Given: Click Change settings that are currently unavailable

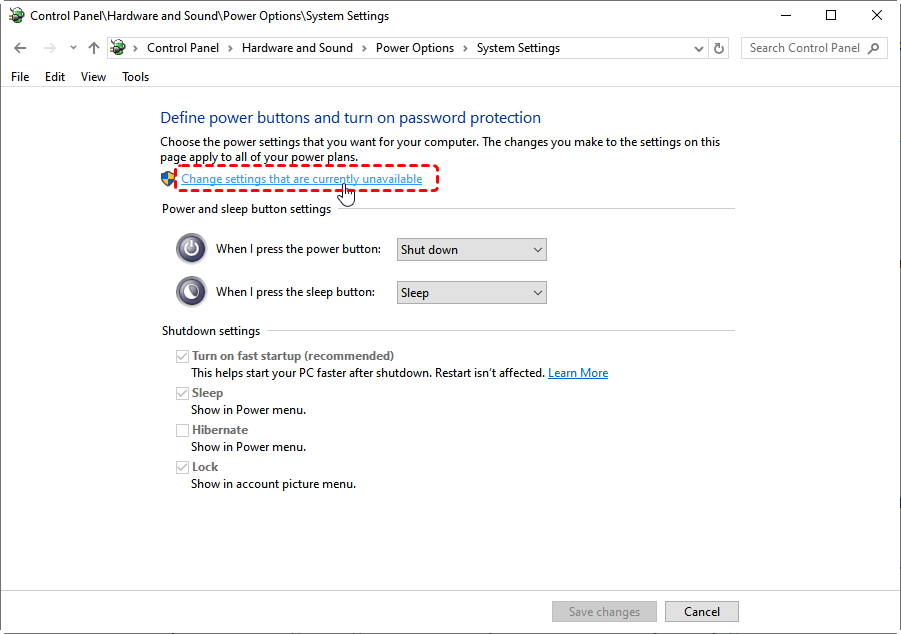Looking at the screenshot, I should coord(302,179).
